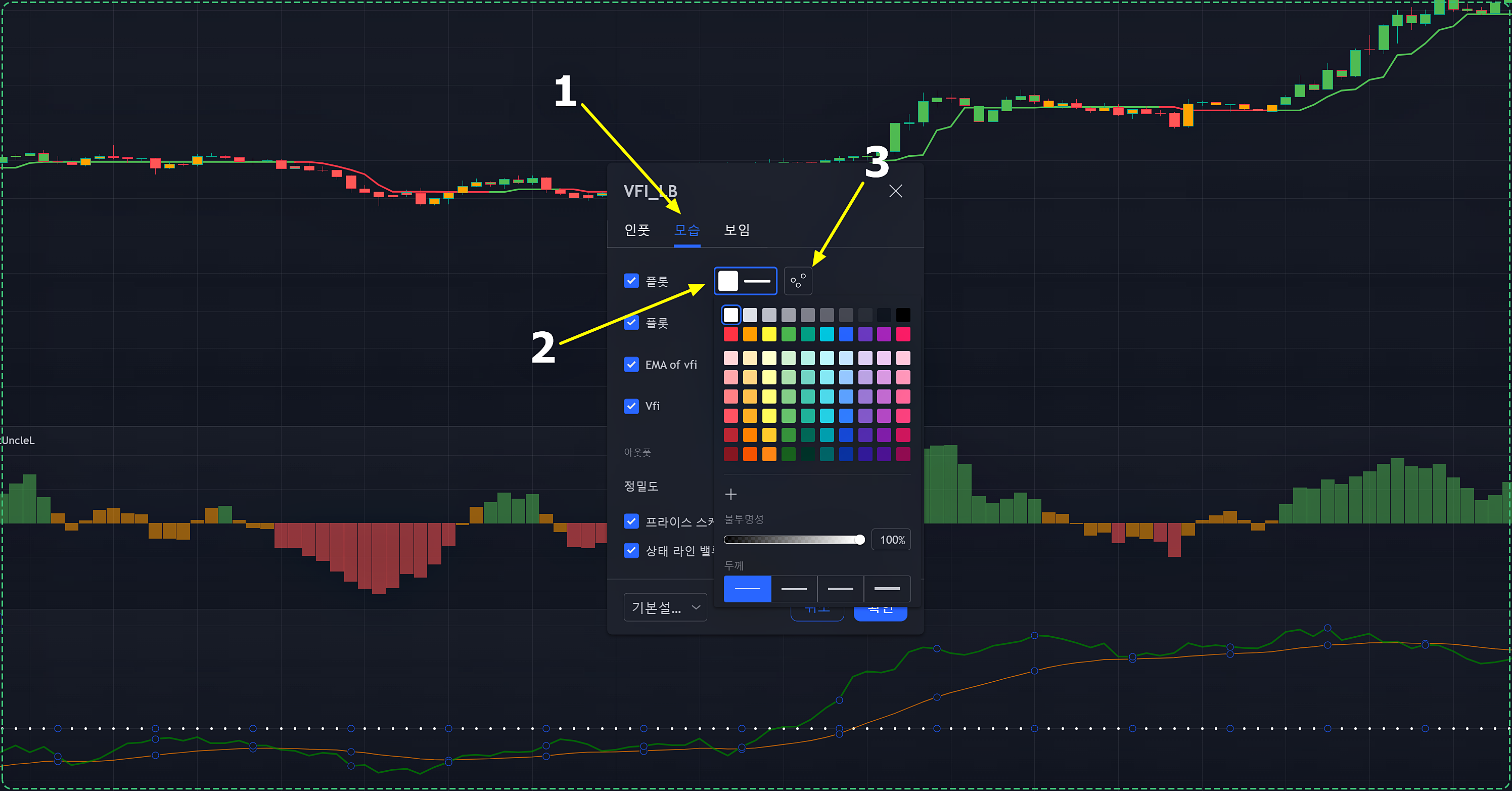Click the 100% opacity input field
Viewport: 1512px width, 791px height.
891,540
